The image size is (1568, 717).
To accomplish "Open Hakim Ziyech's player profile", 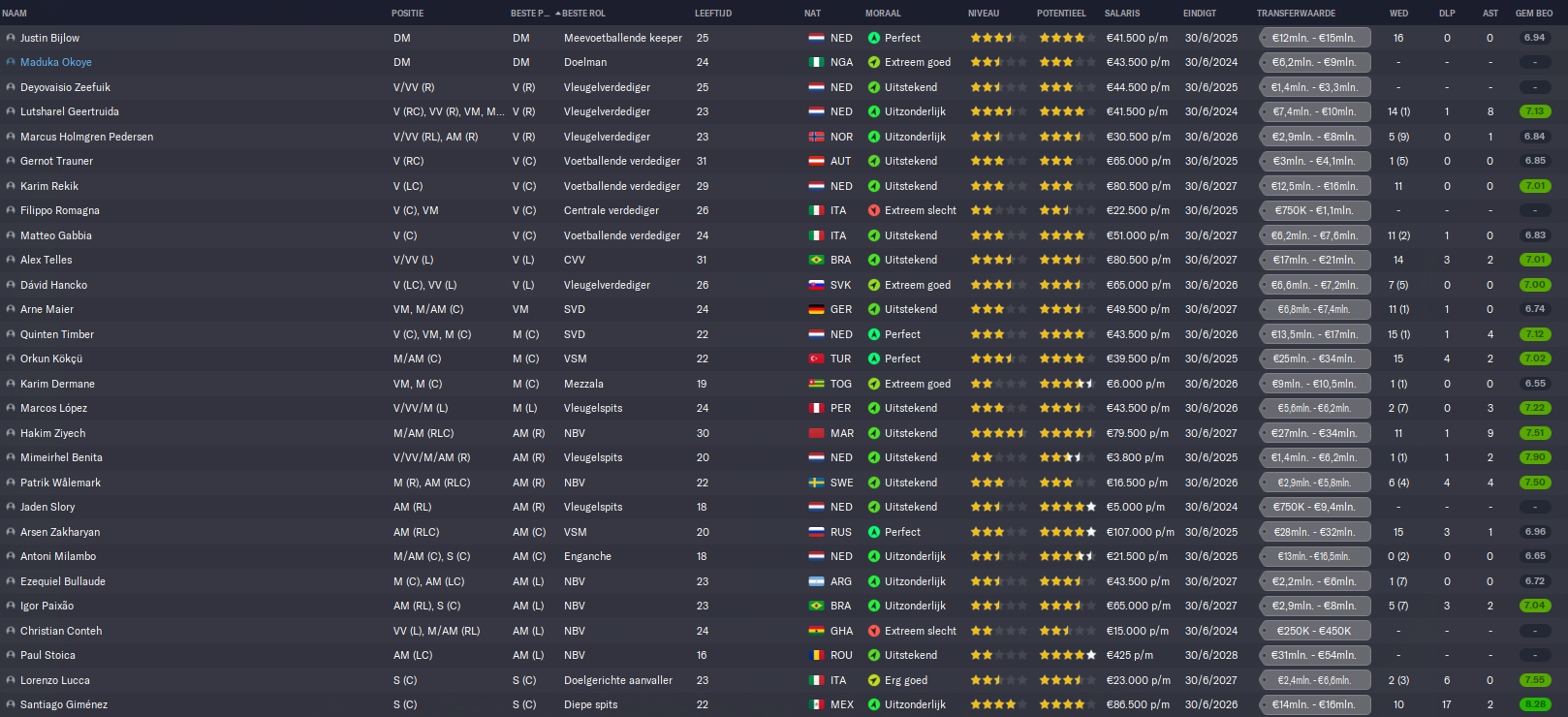I will pyautogui.click(x=53, y=433).
